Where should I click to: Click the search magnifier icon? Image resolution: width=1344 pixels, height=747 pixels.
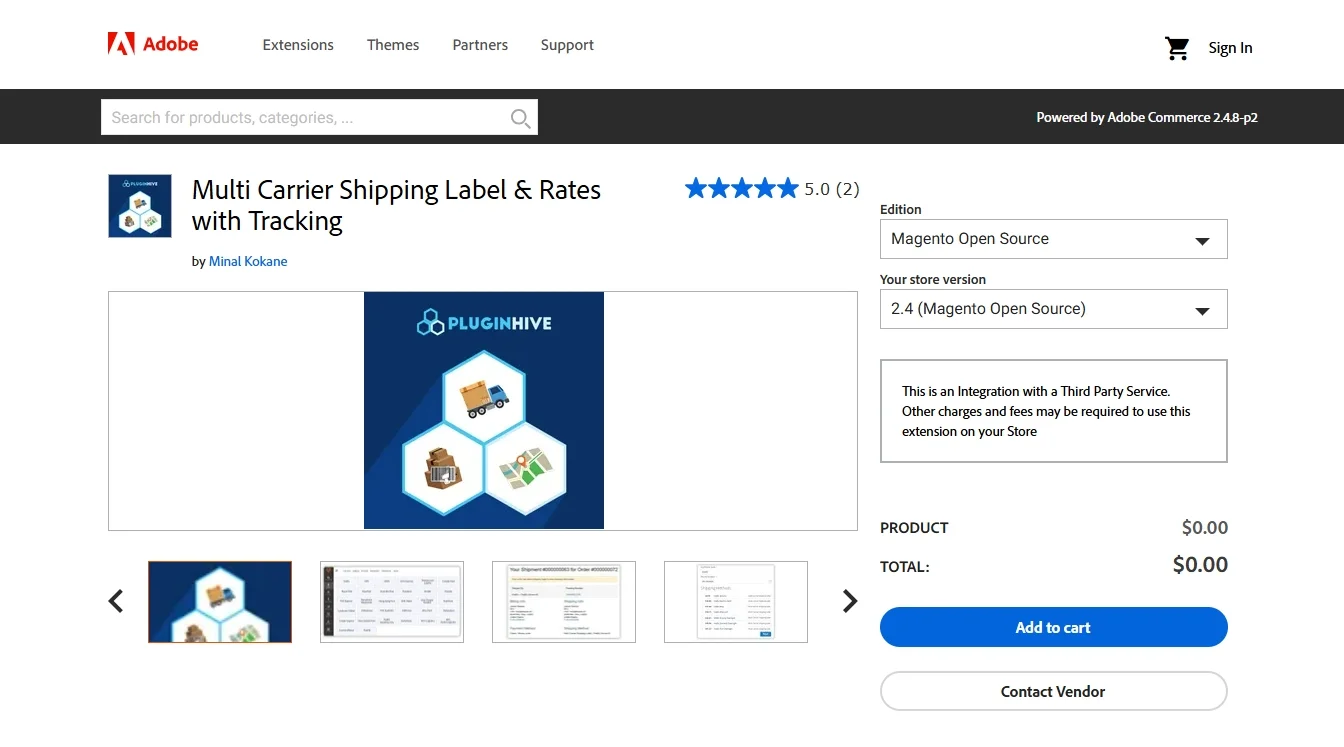coord(520,118)
